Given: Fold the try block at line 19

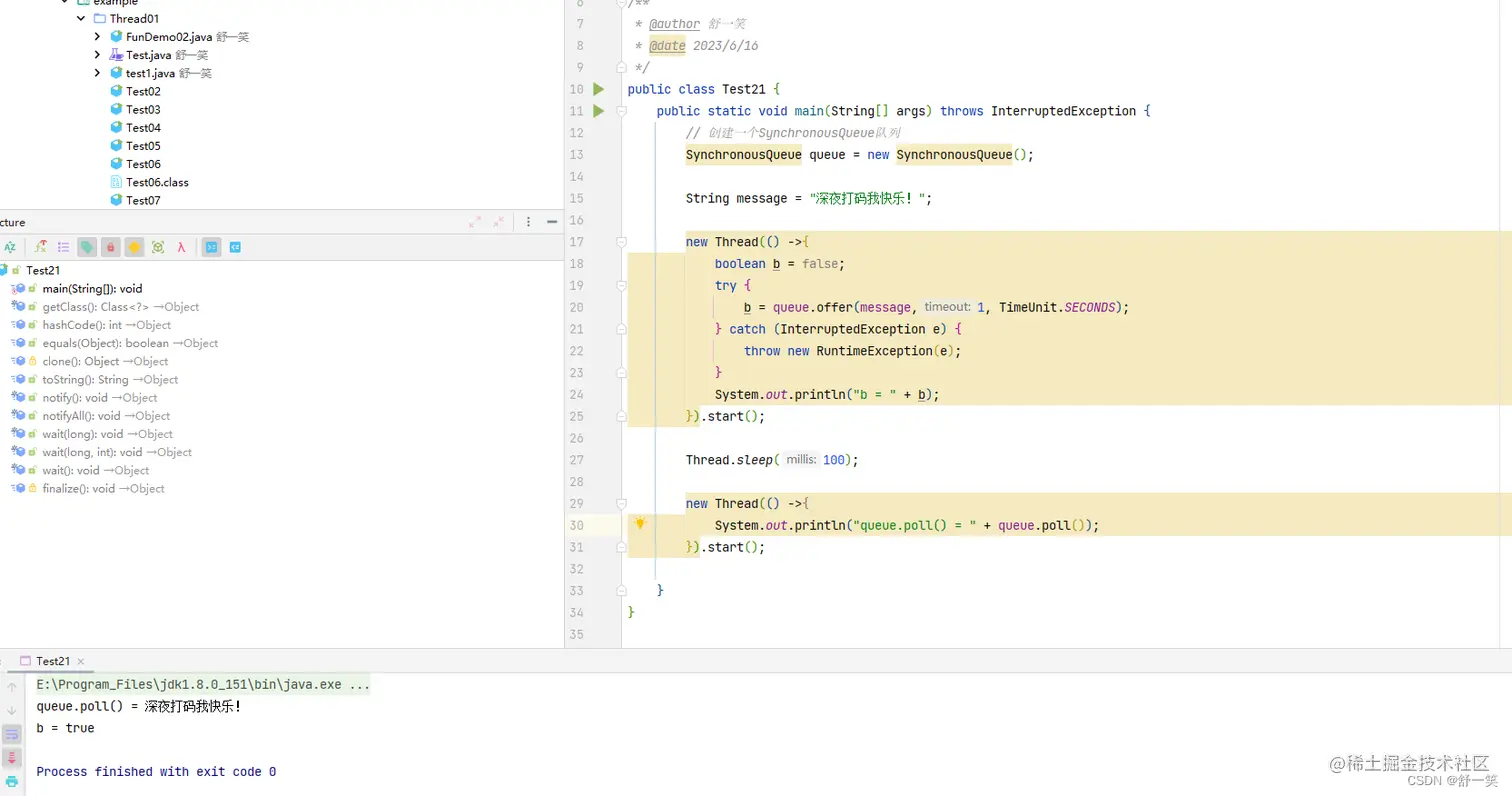Looking at the screenshot, I should 621,285.
